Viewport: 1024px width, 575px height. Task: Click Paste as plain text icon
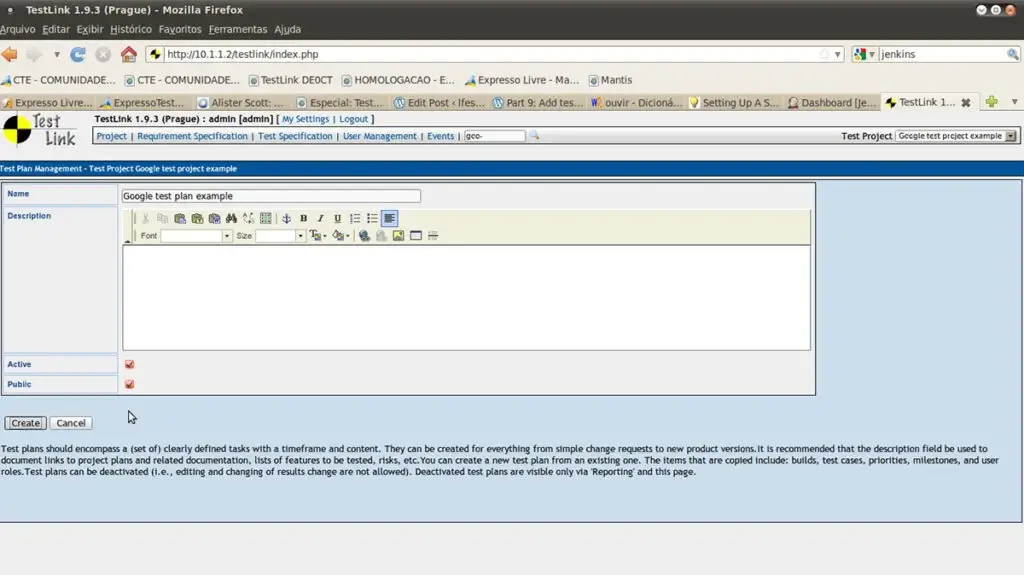coord(197,218)
